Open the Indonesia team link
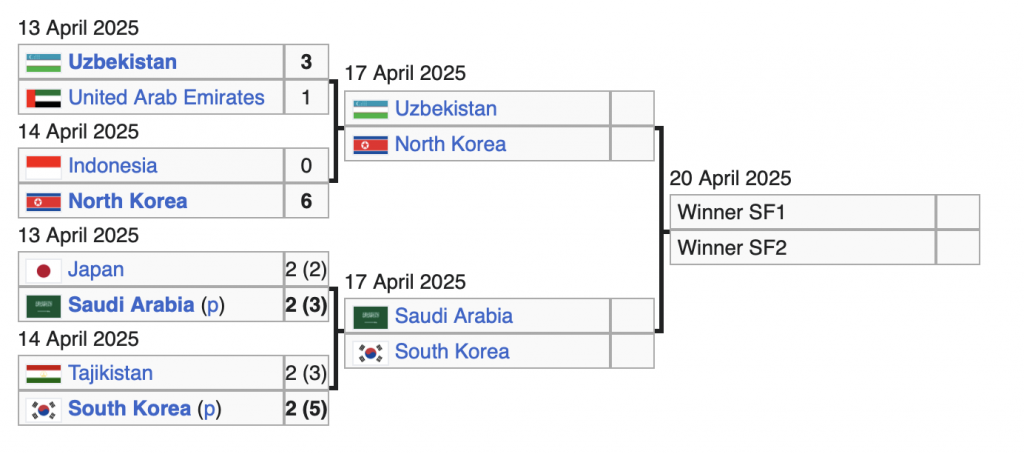The height and width of the screenshot is (454, 1024). click(x=112, y=166)
